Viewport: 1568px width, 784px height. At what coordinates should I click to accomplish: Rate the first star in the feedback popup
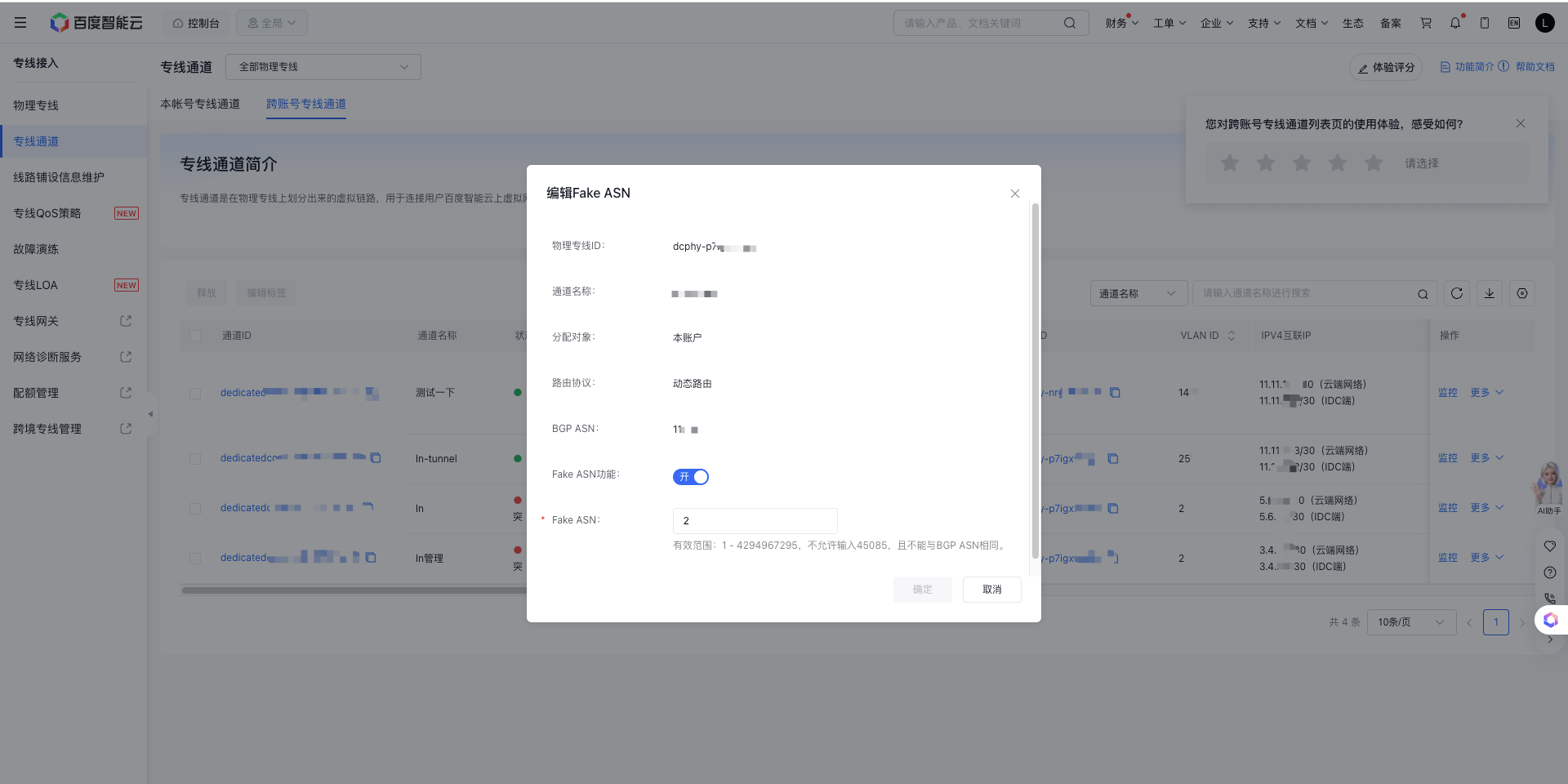1230,163
